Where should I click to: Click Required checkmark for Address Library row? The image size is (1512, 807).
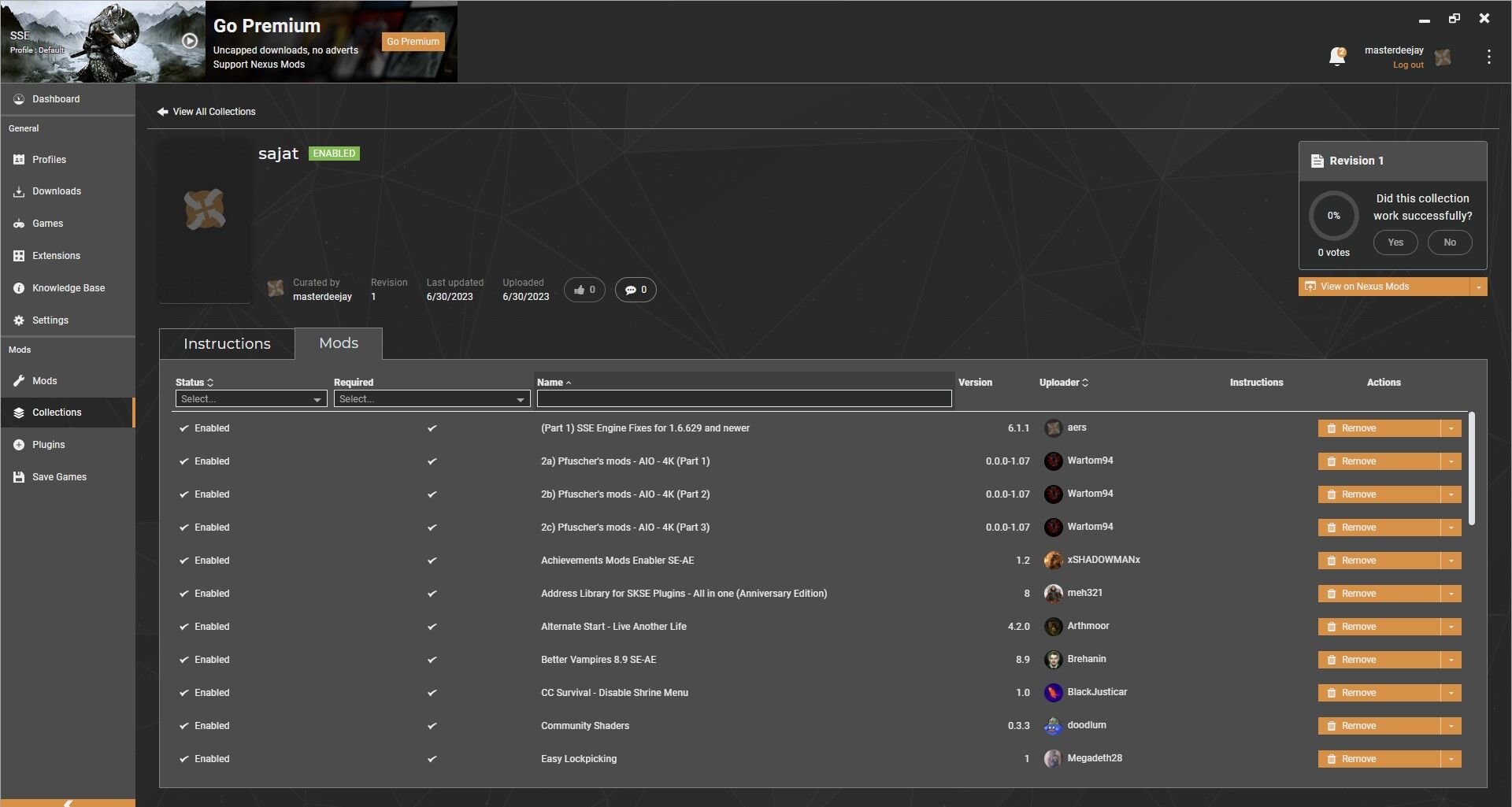click(432, 594)
